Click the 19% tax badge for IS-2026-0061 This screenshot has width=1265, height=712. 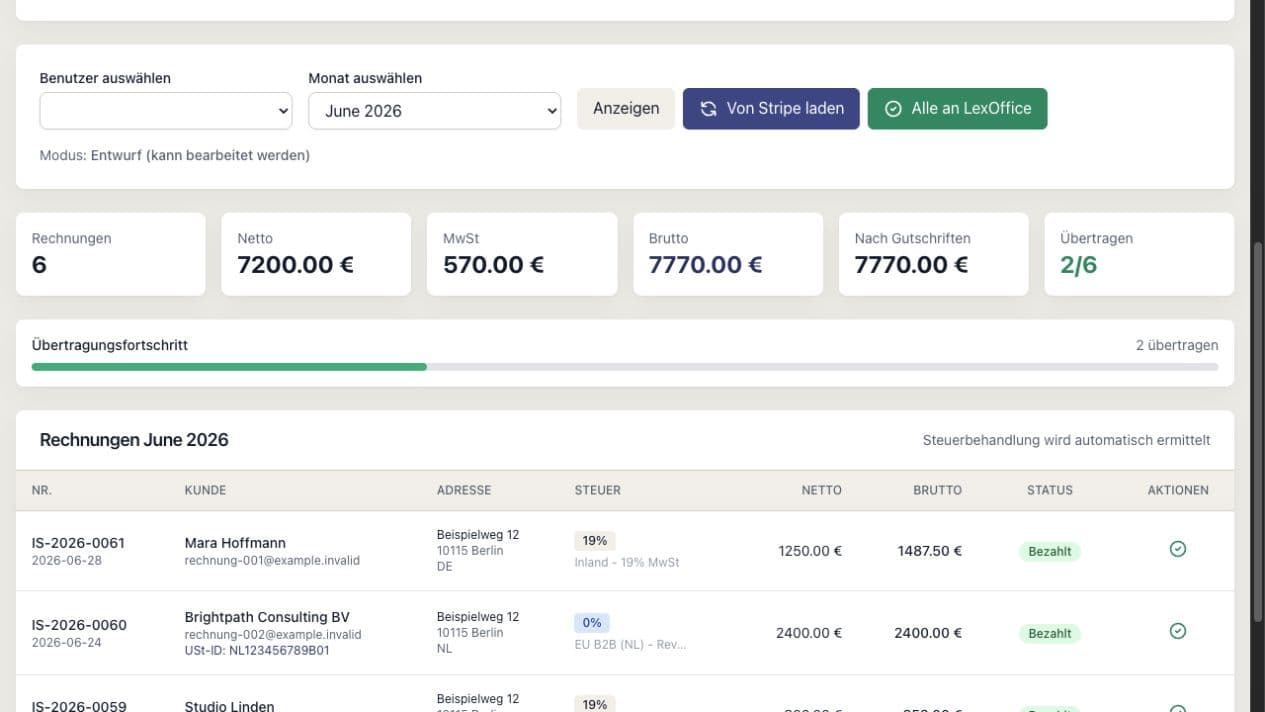pyautogui.click(x=595, y=541)
